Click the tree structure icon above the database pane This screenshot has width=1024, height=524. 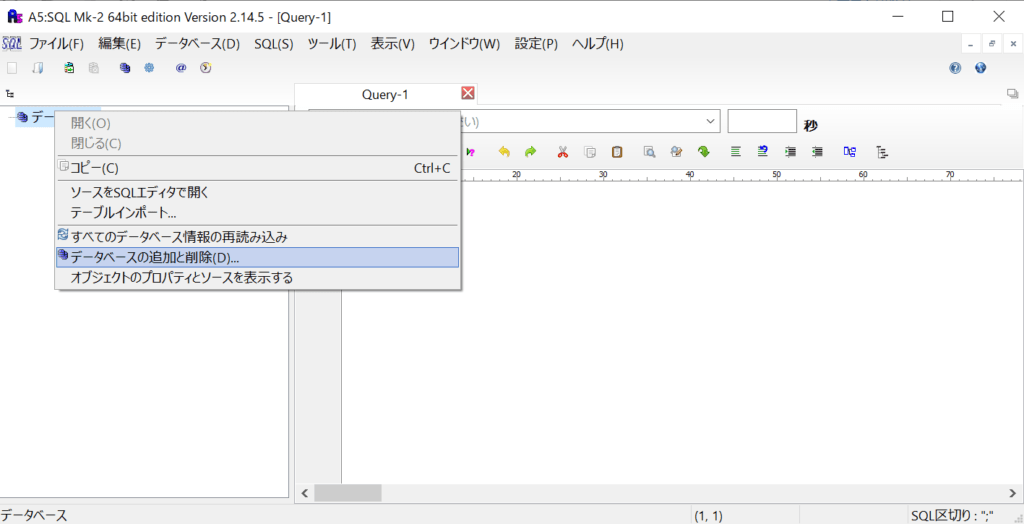[10, 94]
